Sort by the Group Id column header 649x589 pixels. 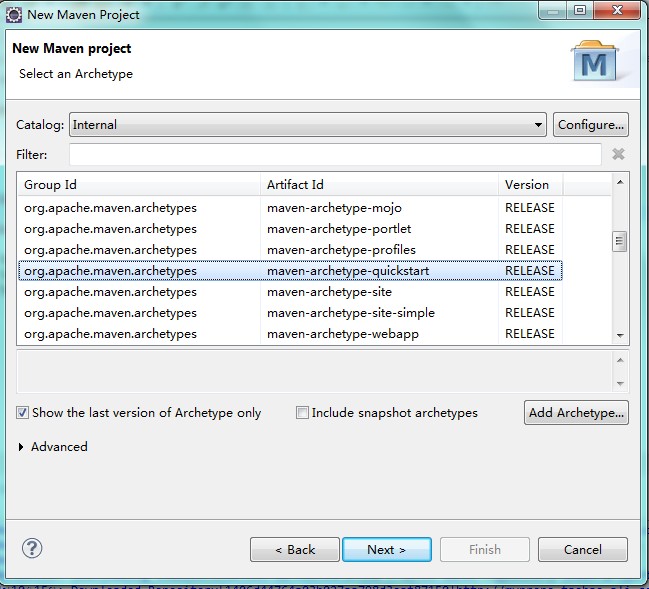point(139,185)
